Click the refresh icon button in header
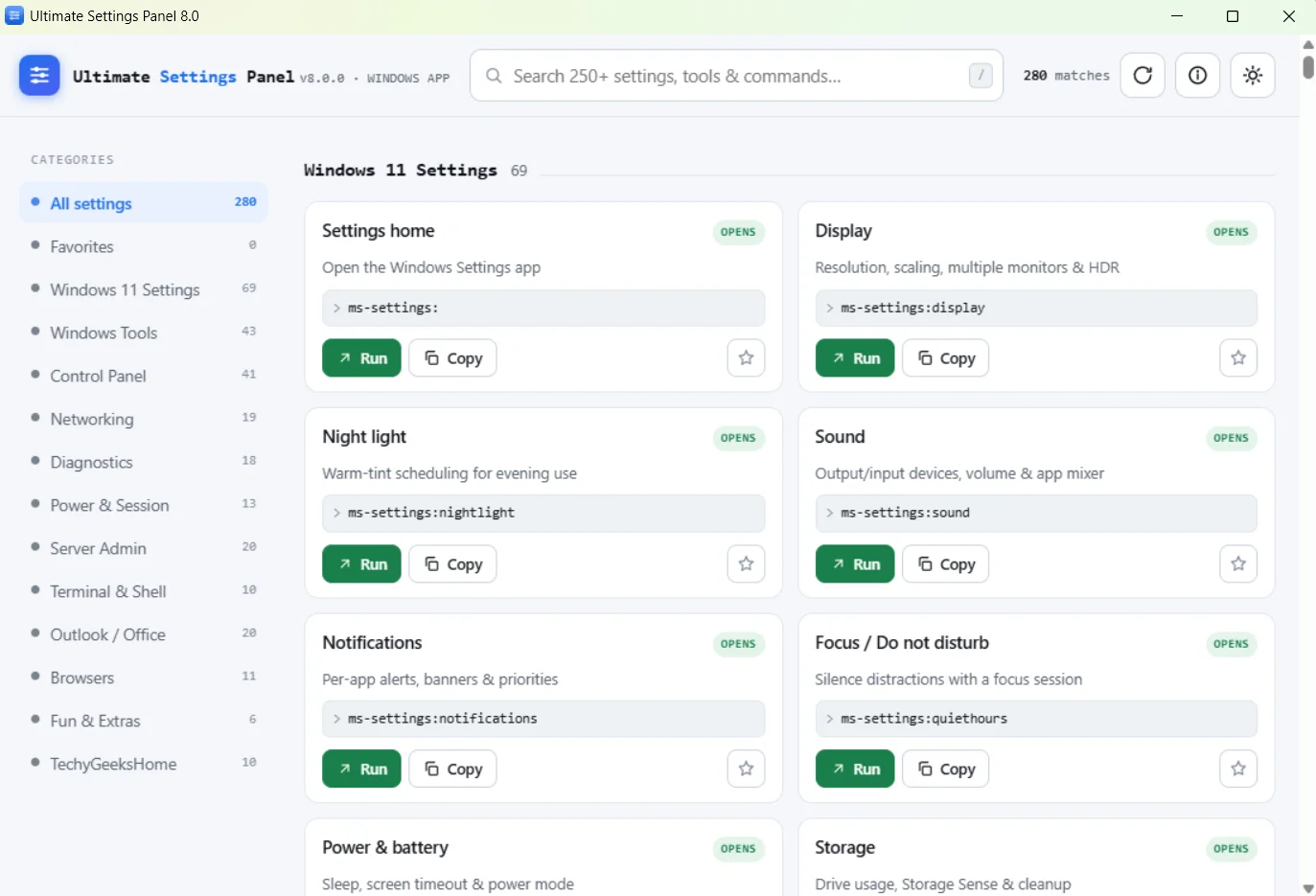 click(1143, 76)
